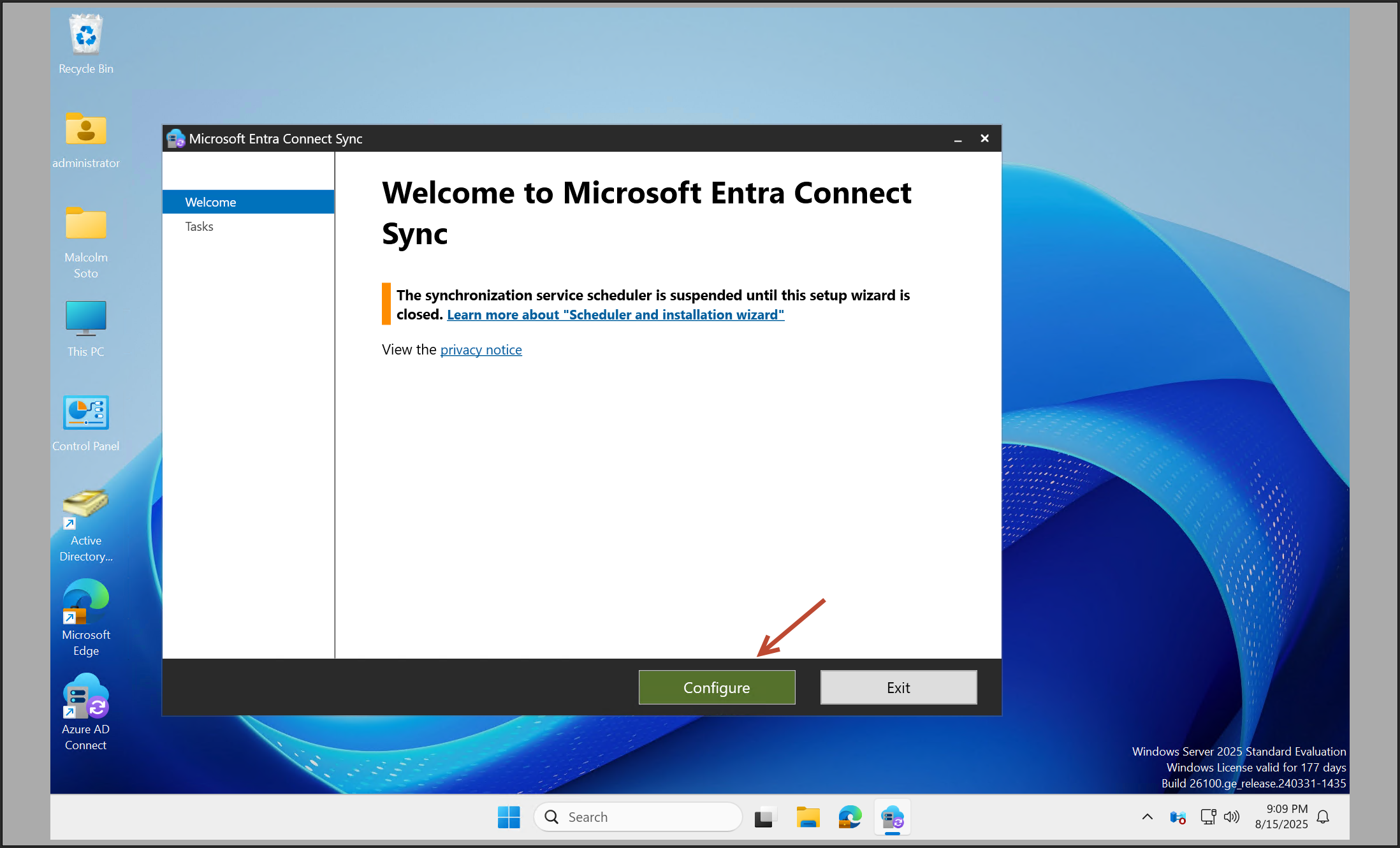
Task: Click the Recycle Bin icon
Action: [85, 35]
